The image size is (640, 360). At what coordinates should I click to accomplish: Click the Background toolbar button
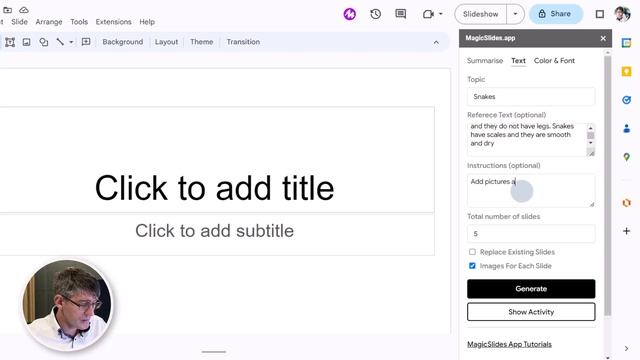pyautogui.click(x=122, y=42)
